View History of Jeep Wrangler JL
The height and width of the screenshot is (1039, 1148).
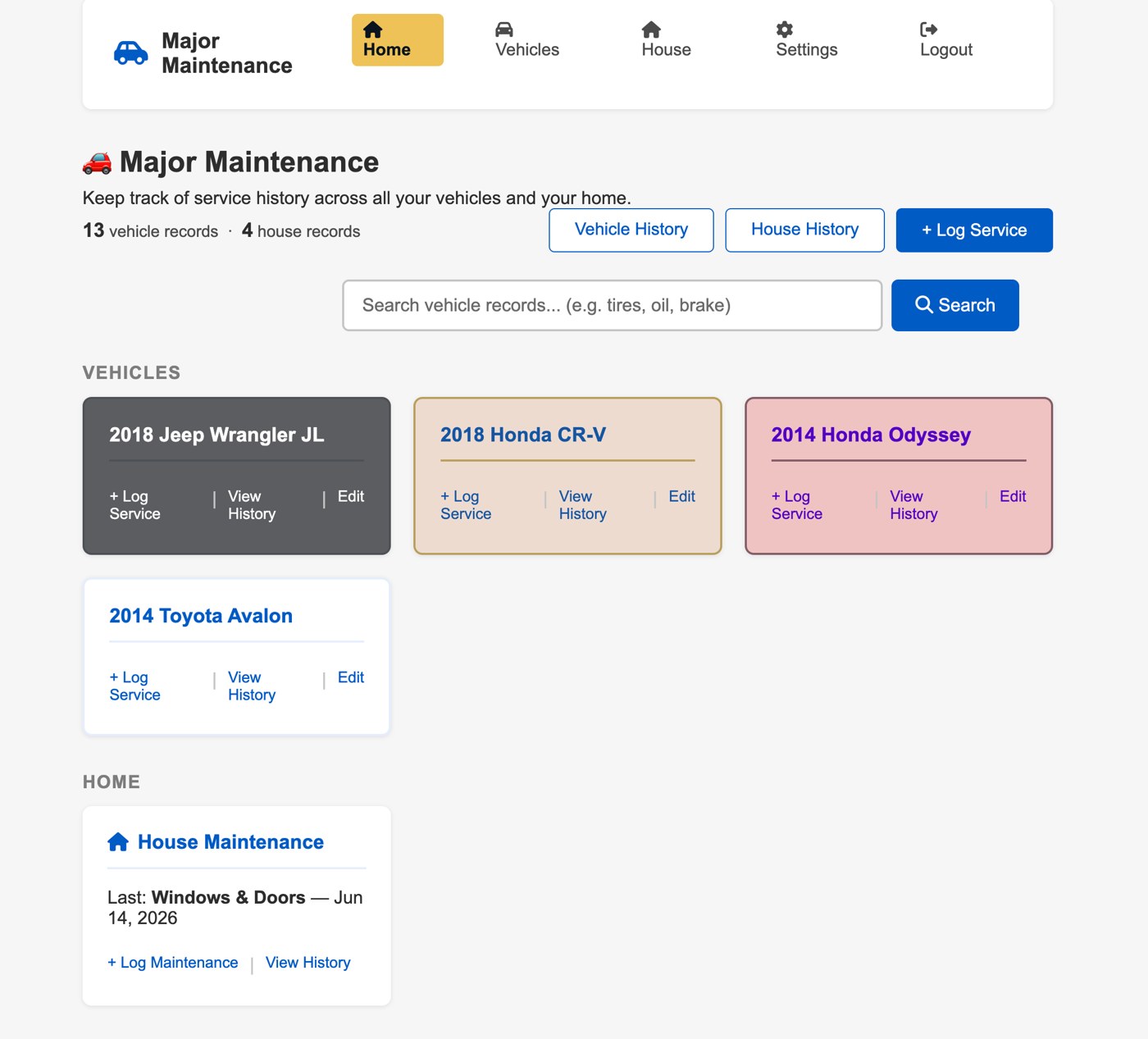coord(252,505)
